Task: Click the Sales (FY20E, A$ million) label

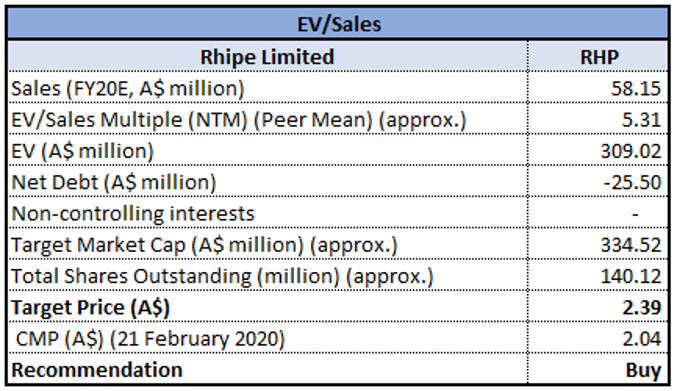Action: 128,88
